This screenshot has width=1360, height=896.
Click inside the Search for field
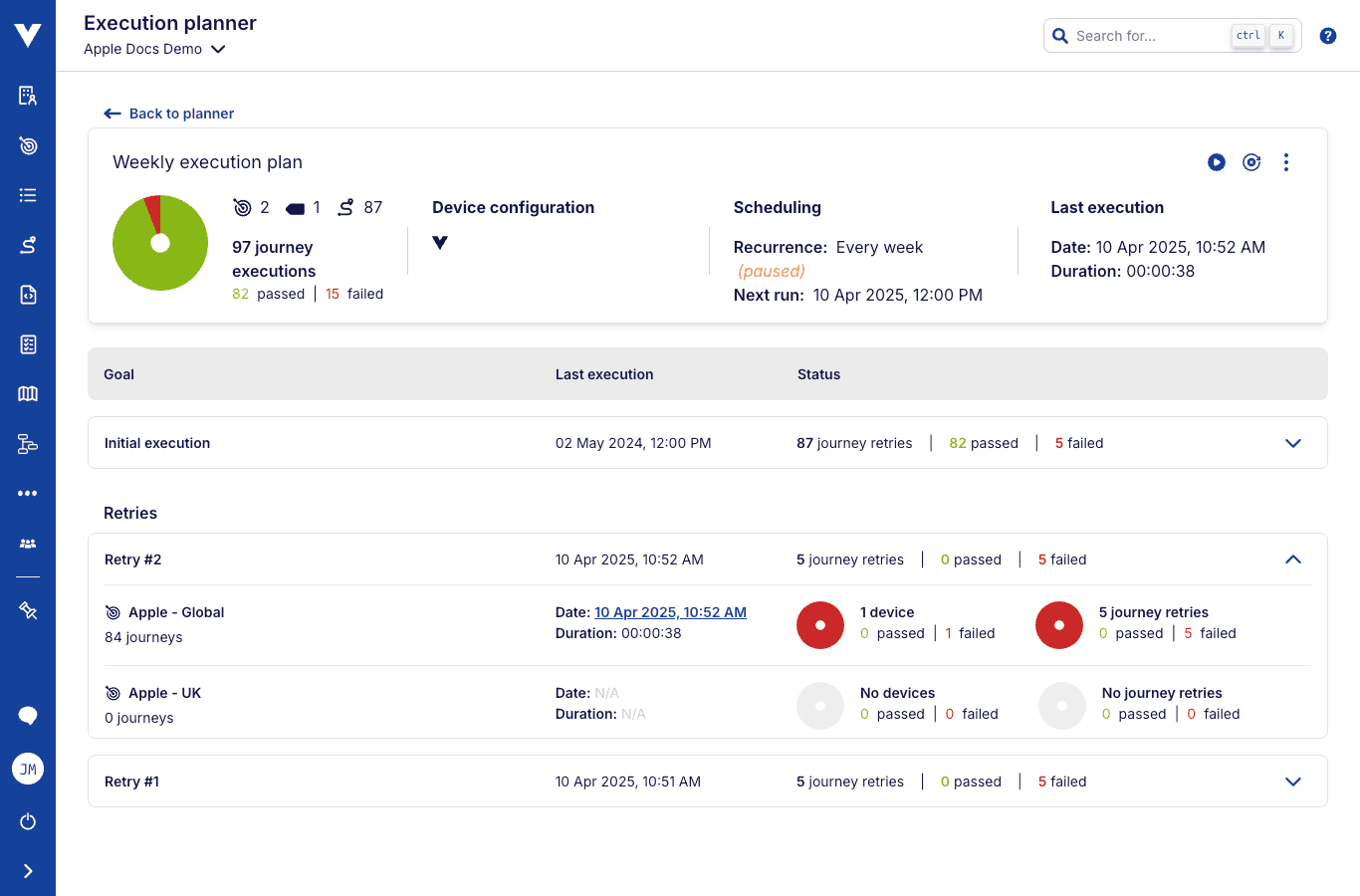click(x=1145, y=35)
